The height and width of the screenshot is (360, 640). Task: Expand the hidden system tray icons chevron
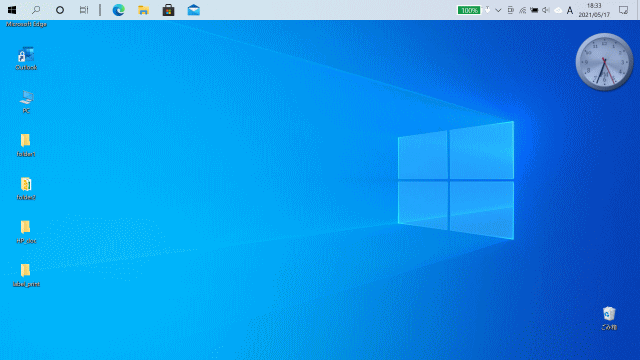pos(498,10)
